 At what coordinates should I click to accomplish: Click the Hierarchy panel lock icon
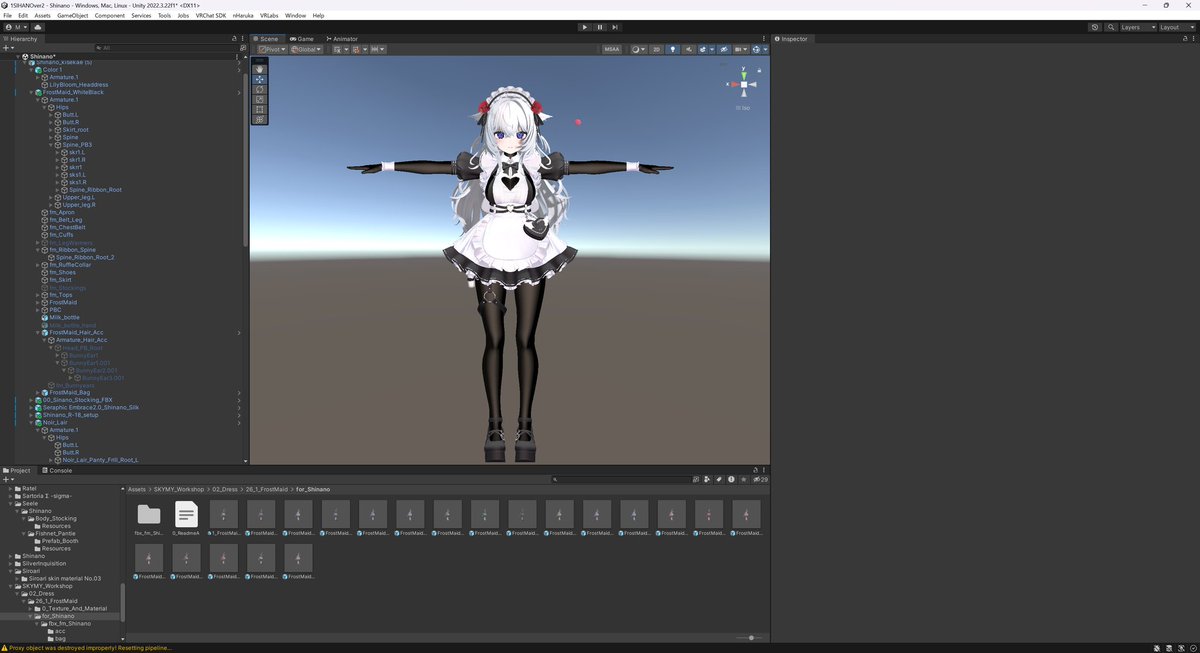235,39
